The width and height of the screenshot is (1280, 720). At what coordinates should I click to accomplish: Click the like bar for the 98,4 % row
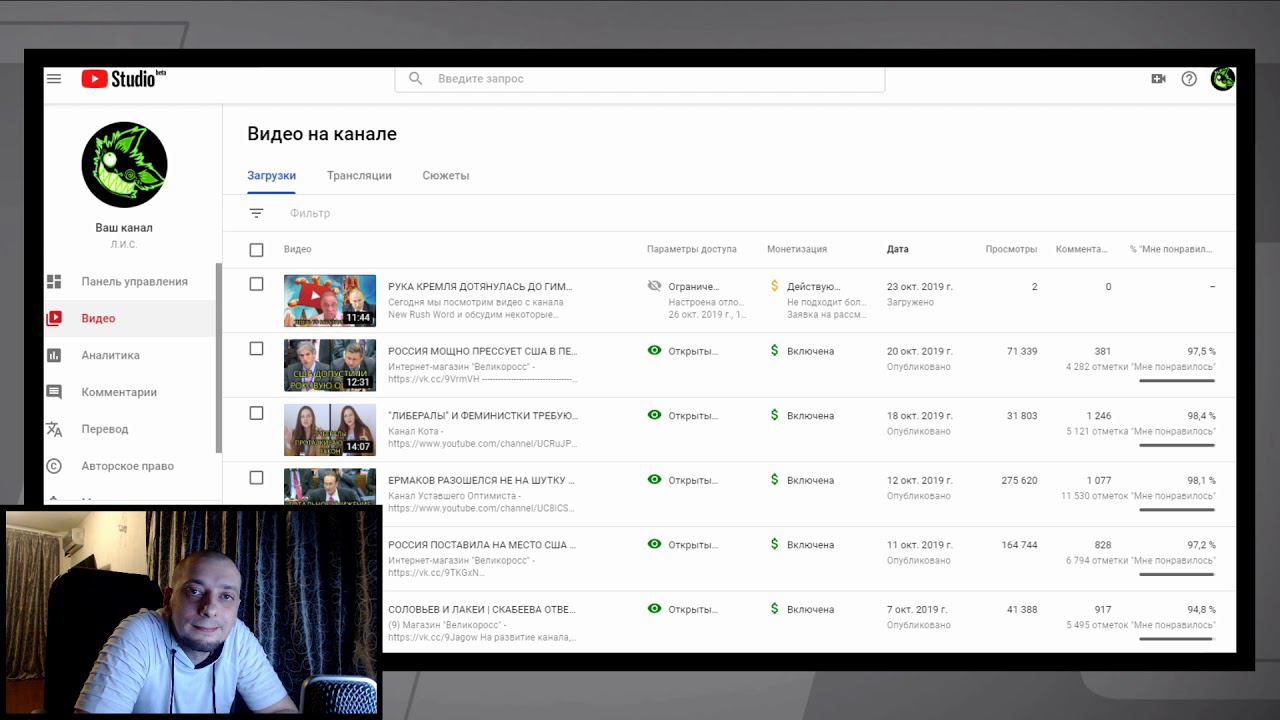tap(1177, 445)
